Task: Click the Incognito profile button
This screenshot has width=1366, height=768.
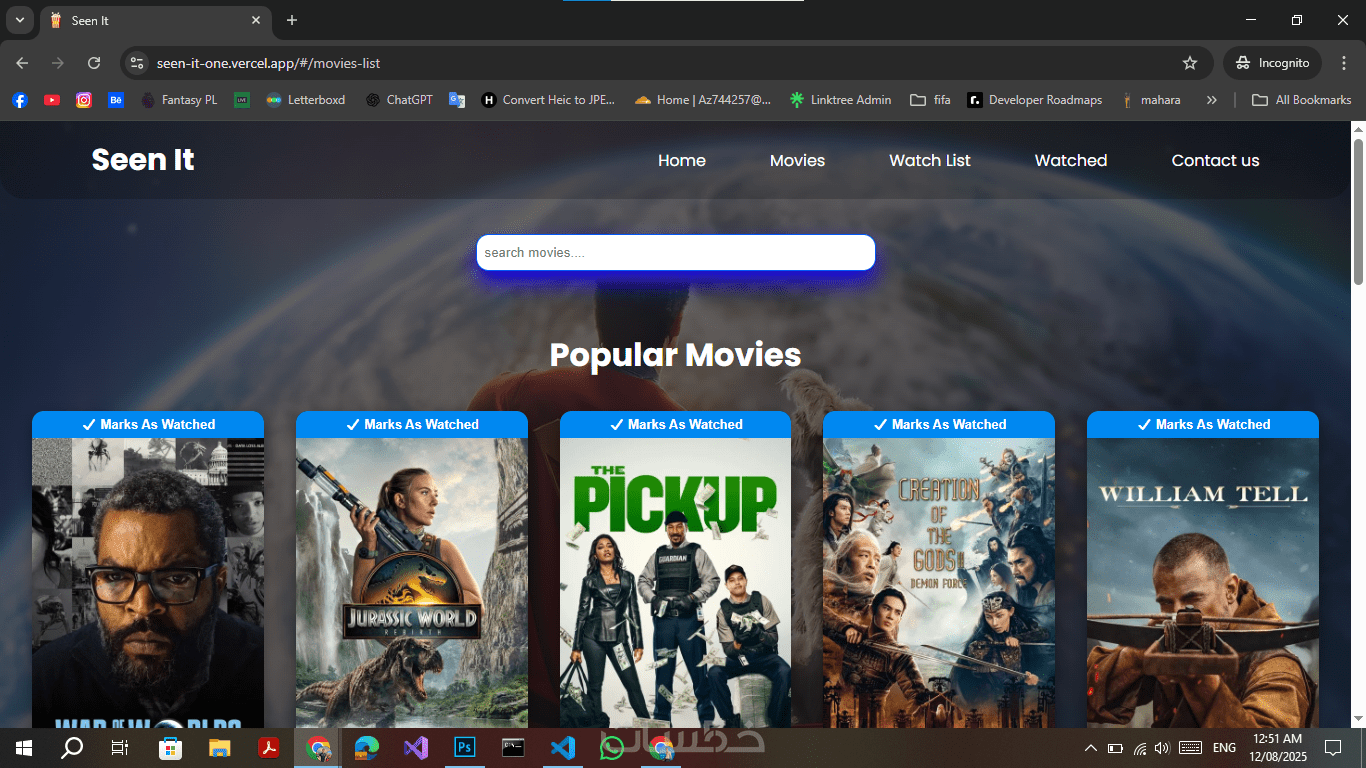Action: pos(1272,63)
